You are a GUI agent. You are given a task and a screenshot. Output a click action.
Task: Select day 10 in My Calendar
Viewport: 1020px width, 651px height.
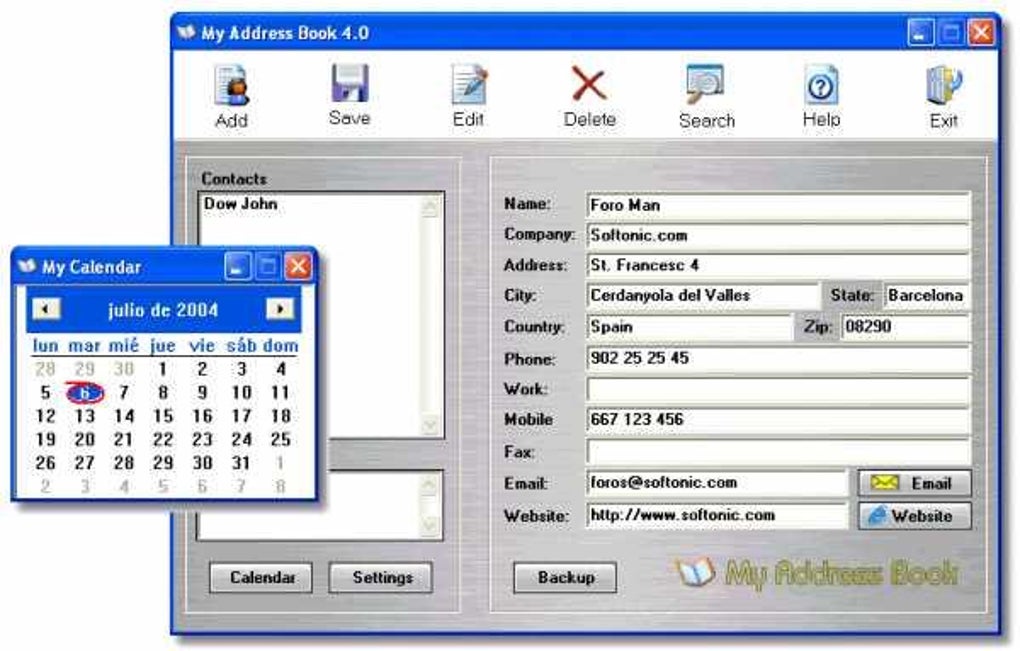pos(241,392)
